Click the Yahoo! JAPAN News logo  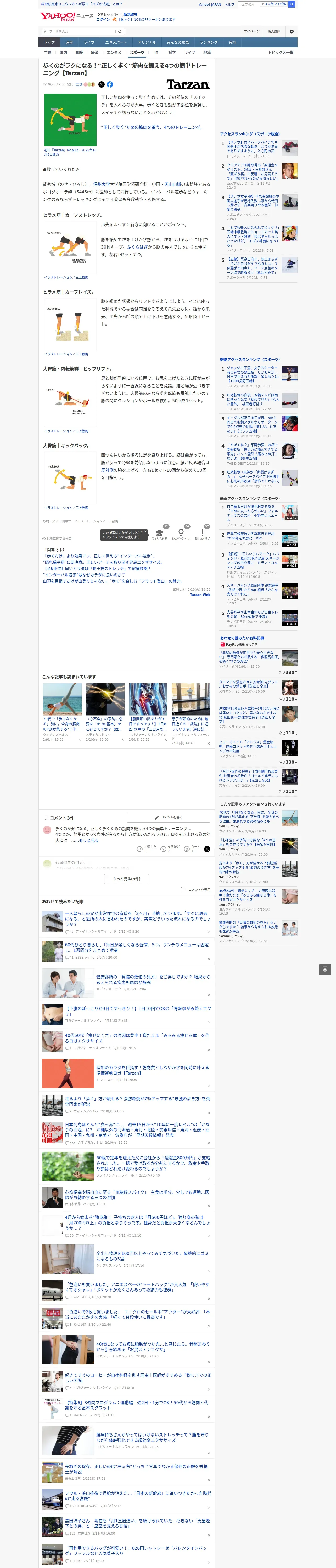coord(66,16)
